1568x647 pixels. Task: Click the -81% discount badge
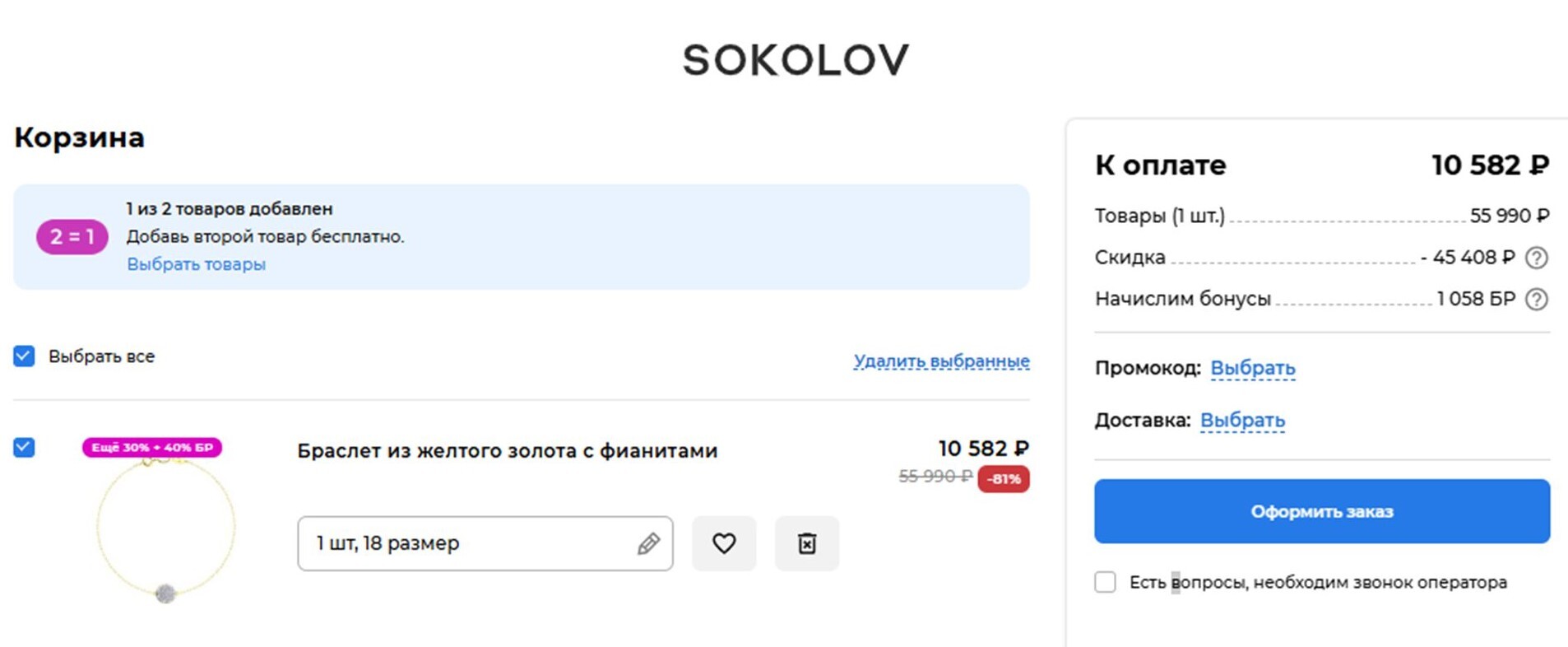pyautogui.click(x=1003, y=479)
